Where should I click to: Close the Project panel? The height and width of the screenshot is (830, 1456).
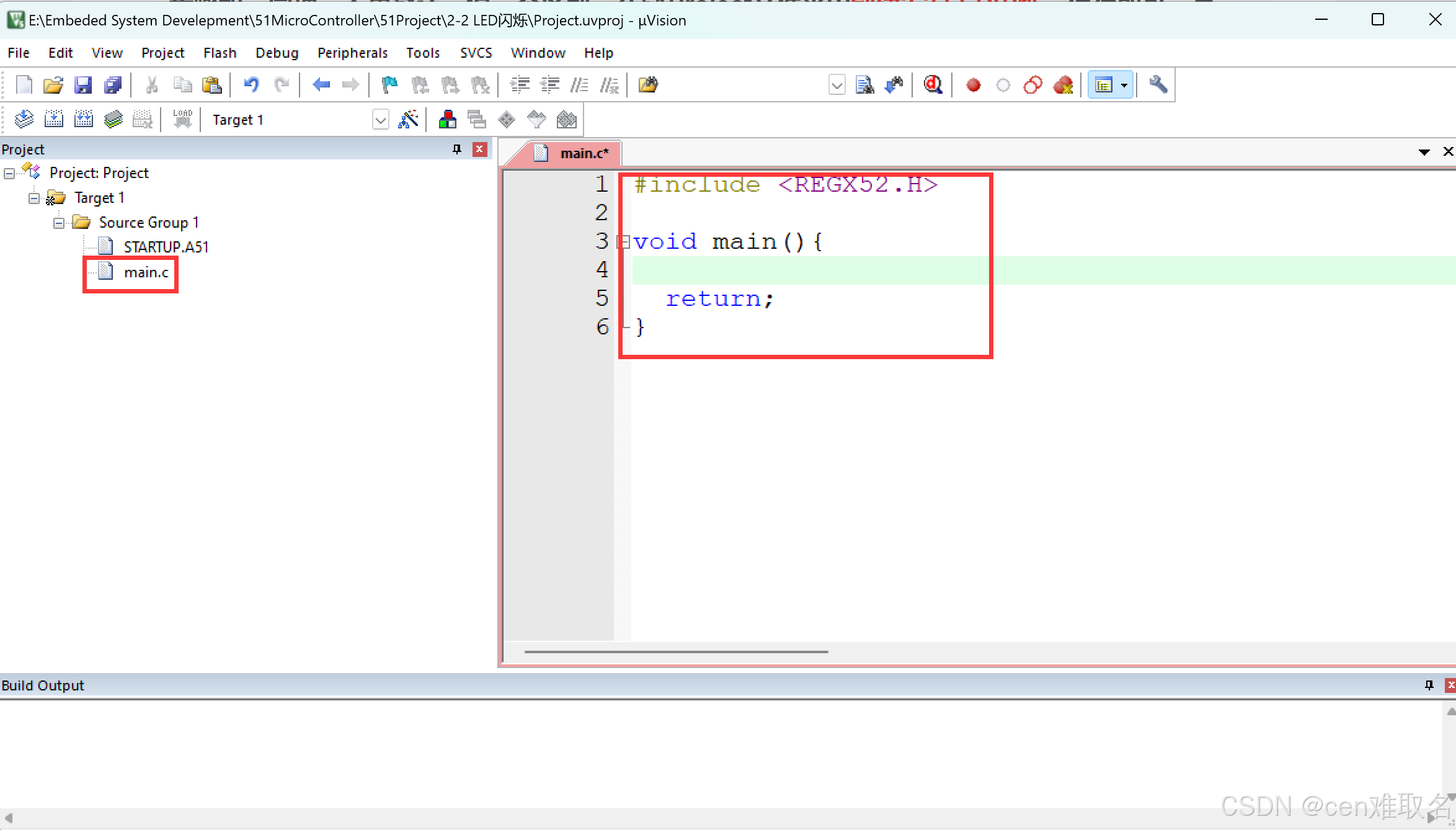479,149
